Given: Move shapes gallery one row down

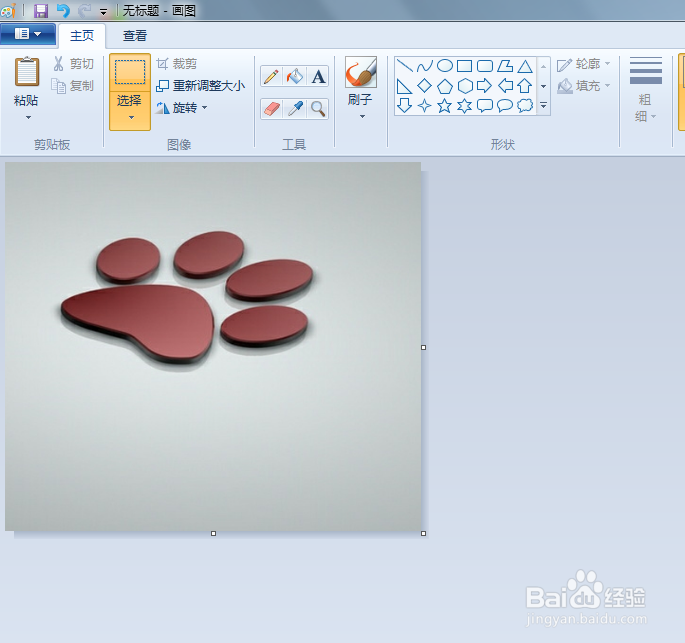Looking at the screenshot, I should click(543, 86).
